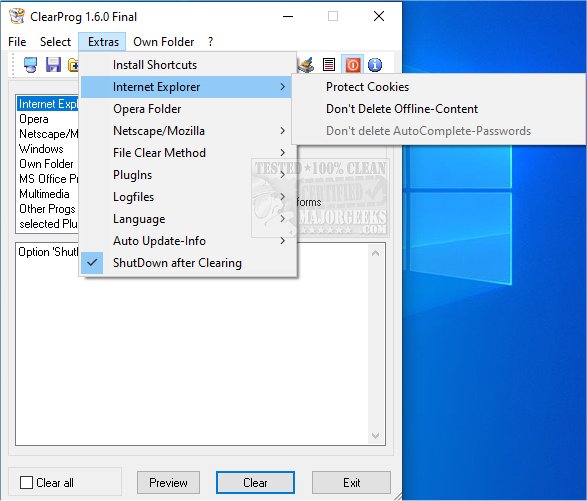Screen dimensions: 587x501
Task: Click log panel scrollbar up arrow
Action: 375,253
